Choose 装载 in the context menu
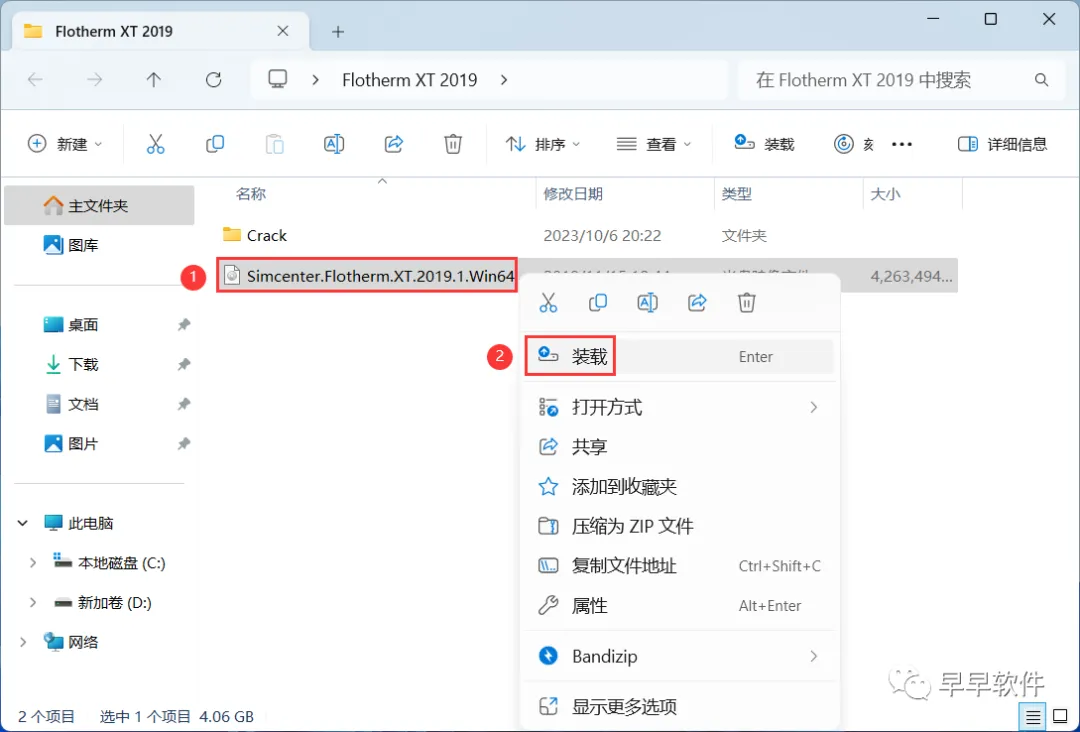The width and height of the screenshot is (1080, 732). tap(679, 356)
